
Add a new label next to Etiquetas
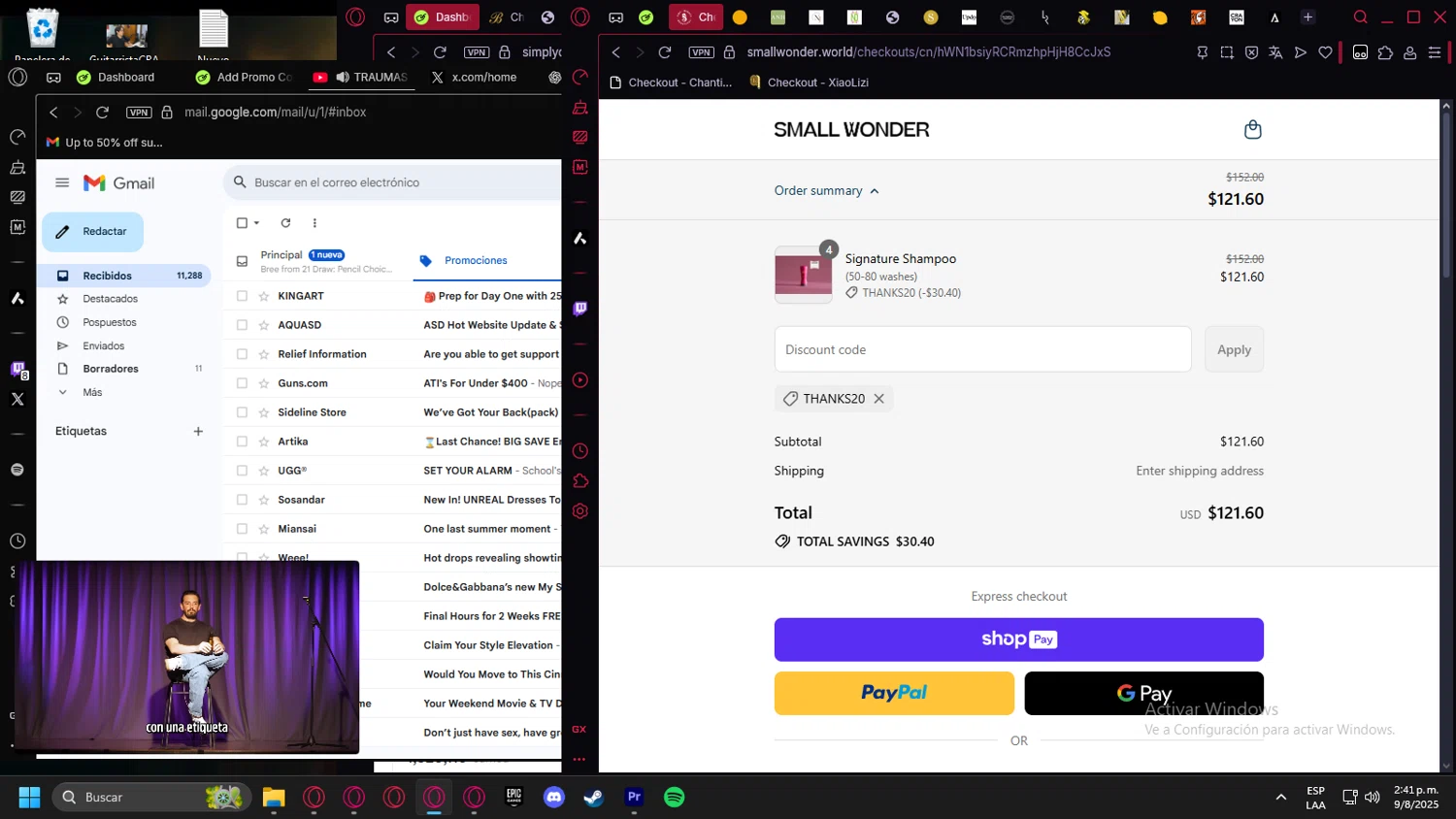pos(198,431)
